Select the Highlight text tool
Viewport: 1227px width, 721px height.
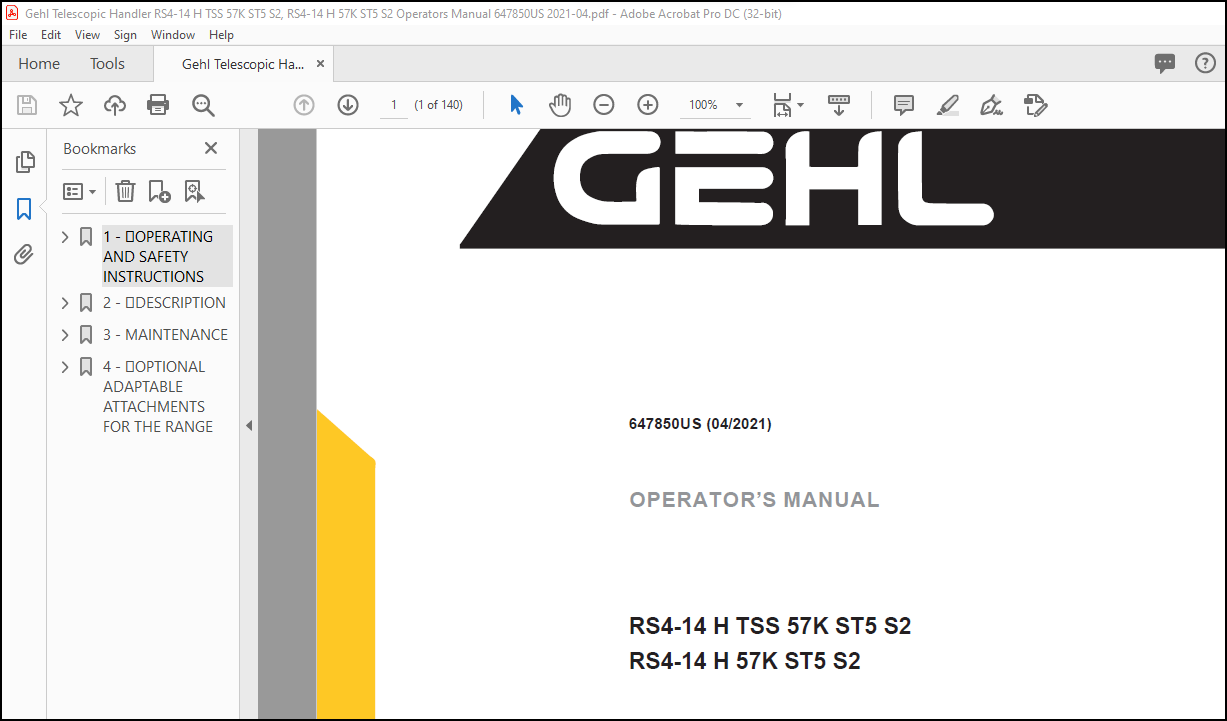(947, 105)
